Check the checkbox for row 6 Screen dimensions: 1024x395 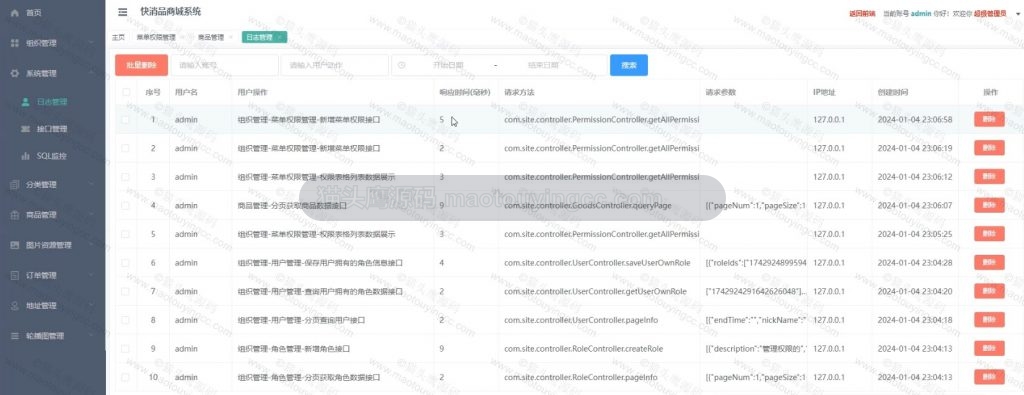pyautogui.click(x=125, y=262)
